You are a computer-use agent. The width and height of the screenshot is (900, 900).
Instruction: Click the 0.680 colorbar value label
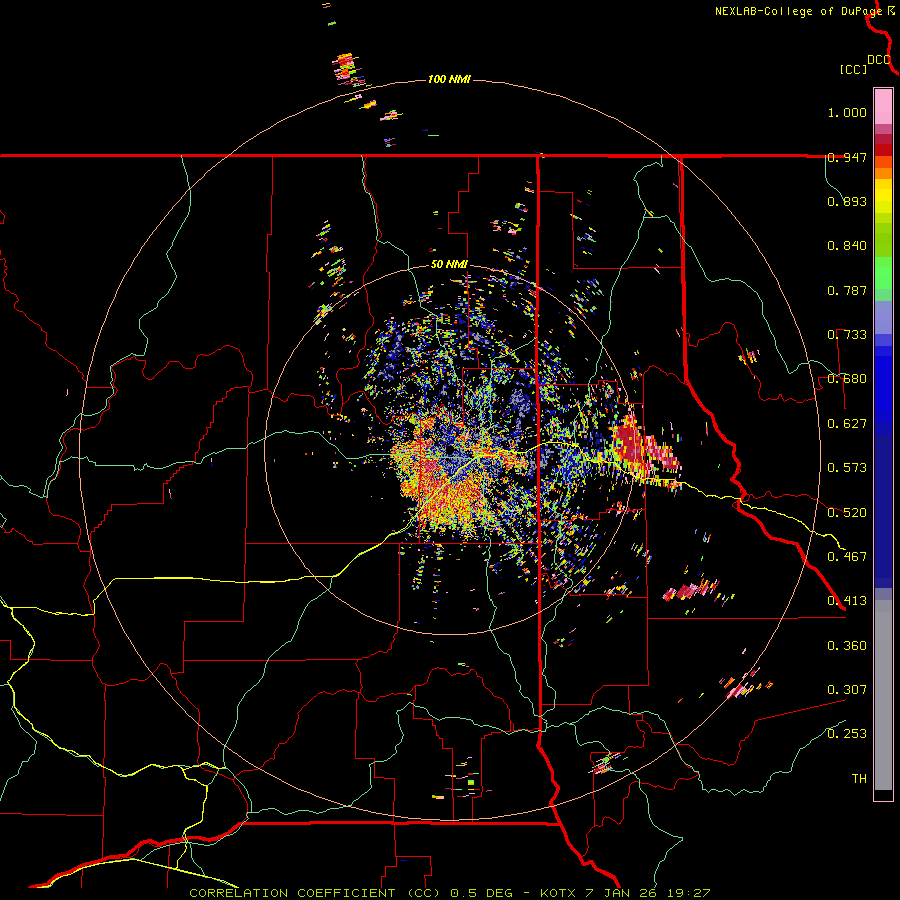click(847, 379)
